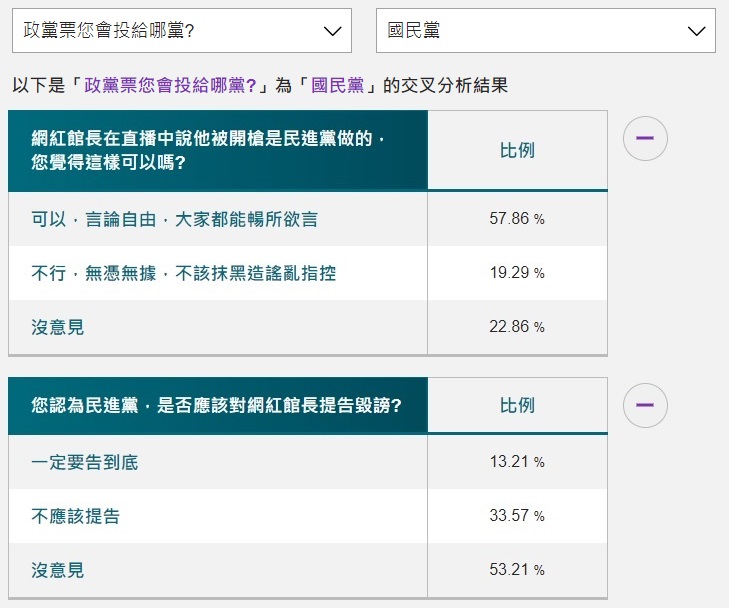729x608 pixels.
Task: Open the 政黨票您會投給哪黨? dropdown
Action: [182, 31]
